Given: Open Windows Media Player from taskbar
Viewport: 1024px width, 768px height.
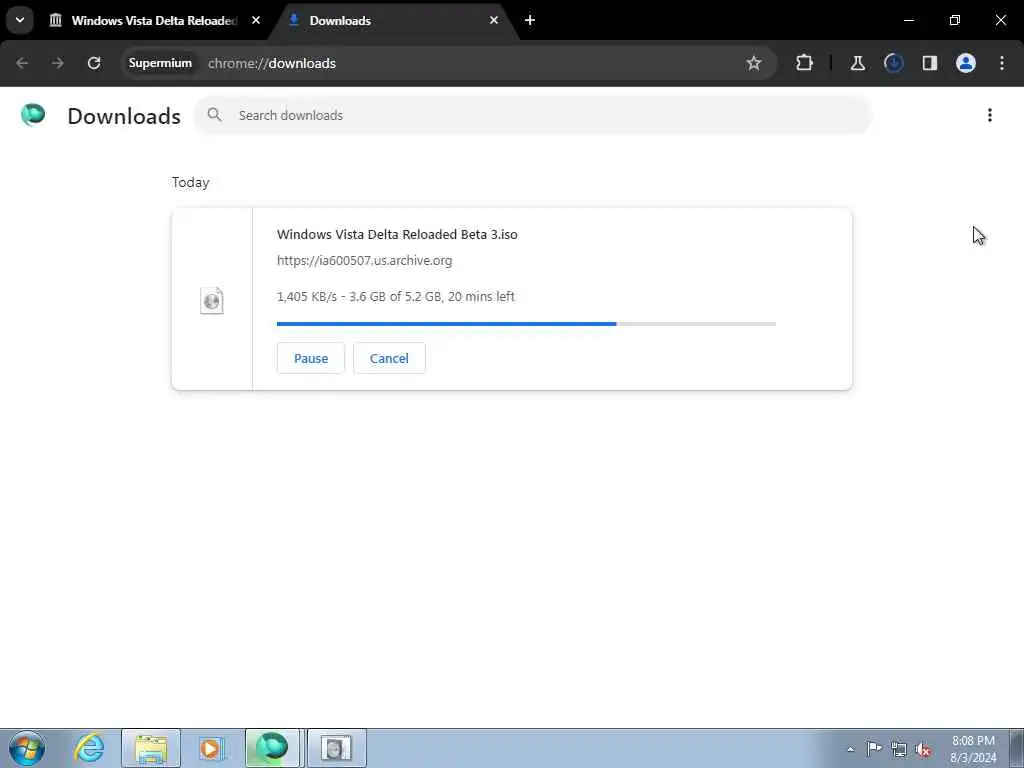Looking at the screenshot, I should click(212, 748).
